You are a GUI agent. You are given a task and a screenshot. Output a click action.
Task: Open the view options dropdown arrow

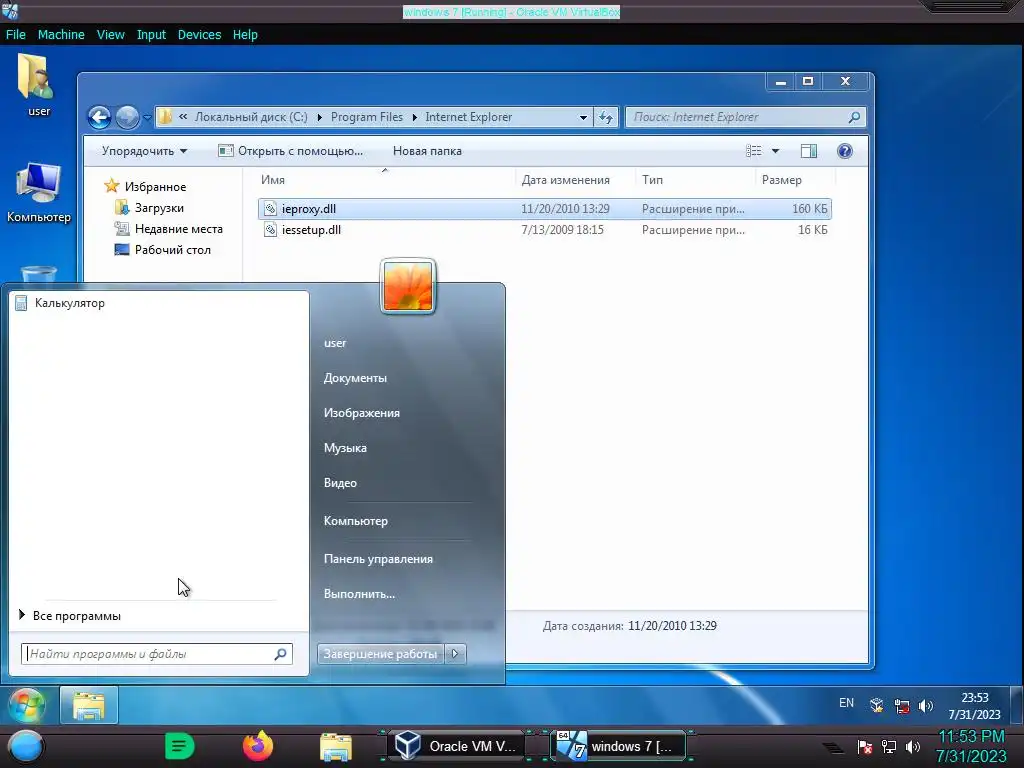775,151
